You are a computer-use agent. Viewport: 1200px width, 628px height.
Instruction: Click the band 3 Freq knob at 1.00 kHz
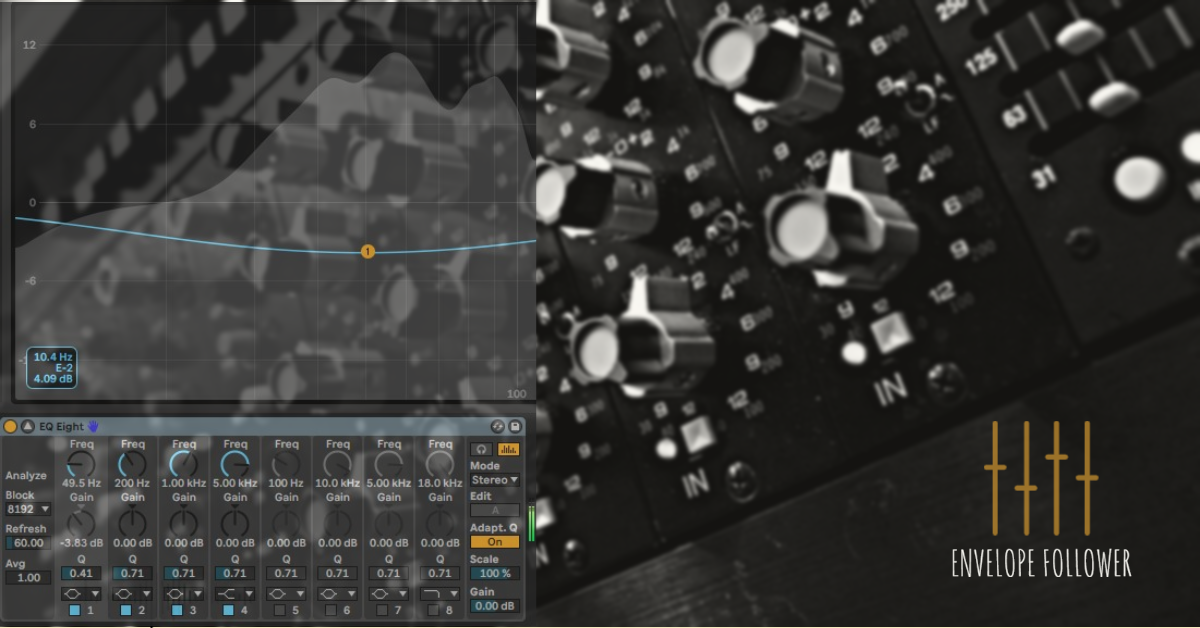(x=184, y=464)
